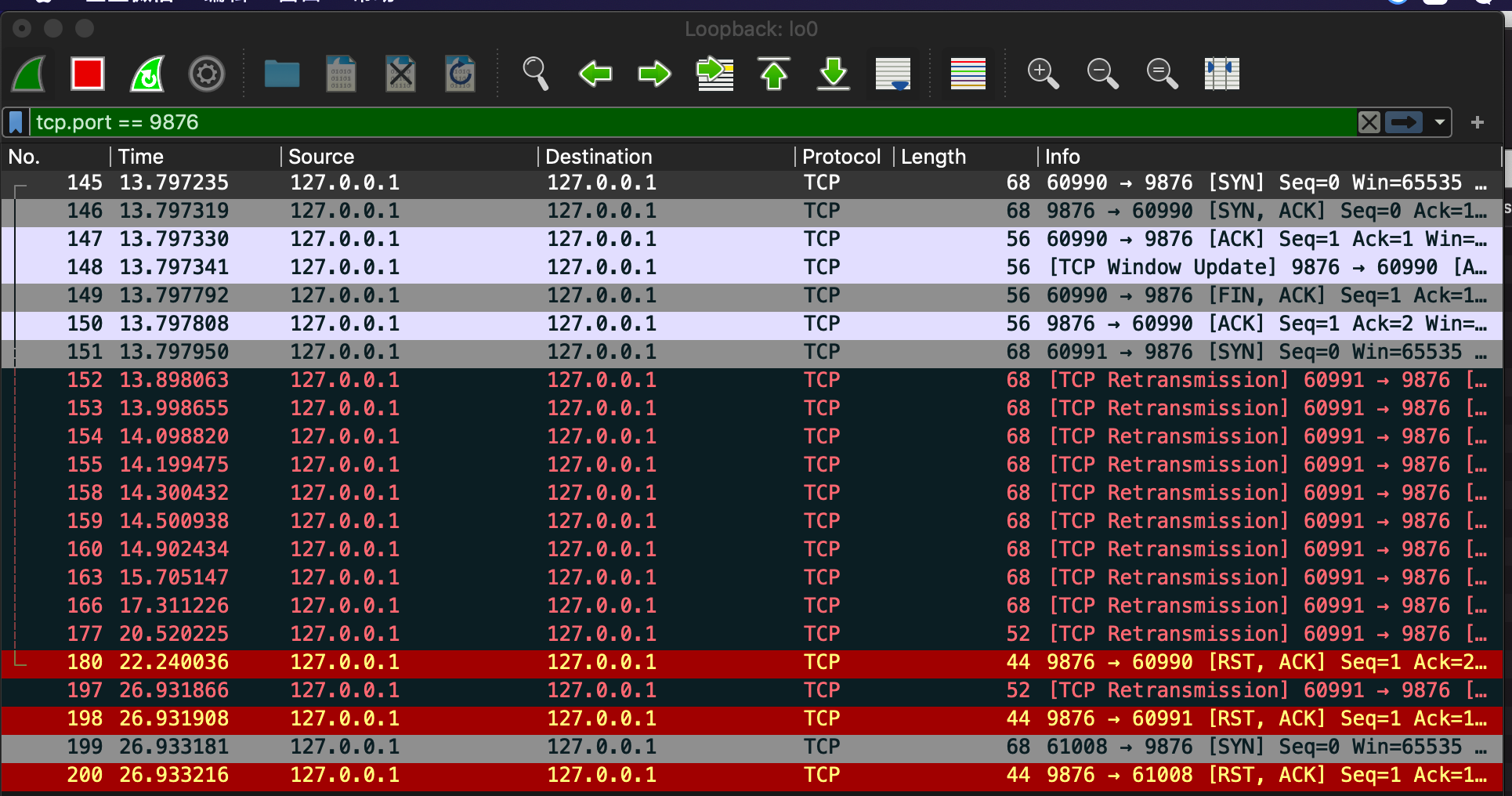This screenshot has width=1512, height=796.
Task: Select packet 149 FIN, ACK row
Action: (x=752, y=296)
